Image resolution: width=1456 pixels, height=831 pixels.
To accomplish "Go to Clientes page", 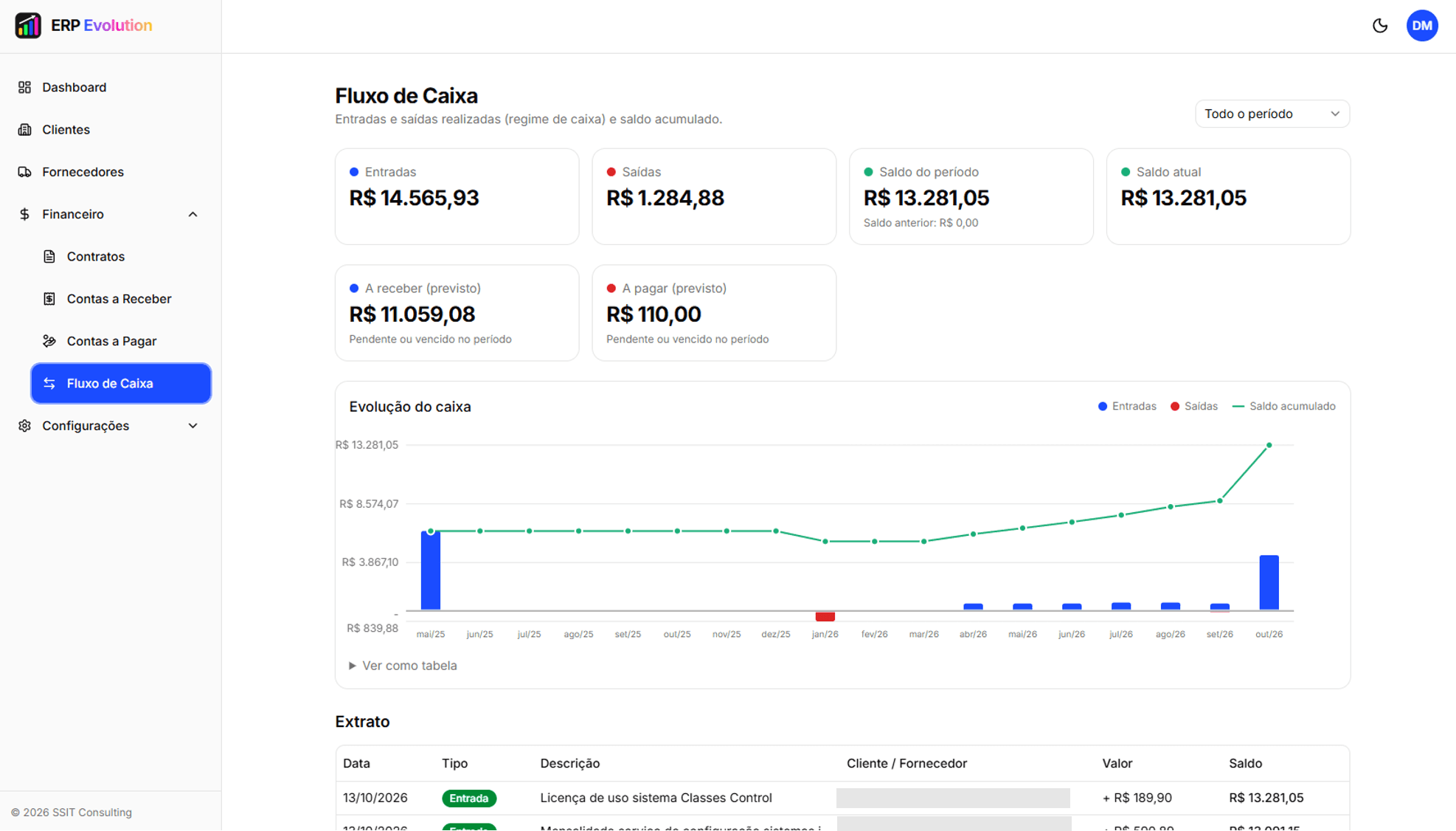I will 111,130.
